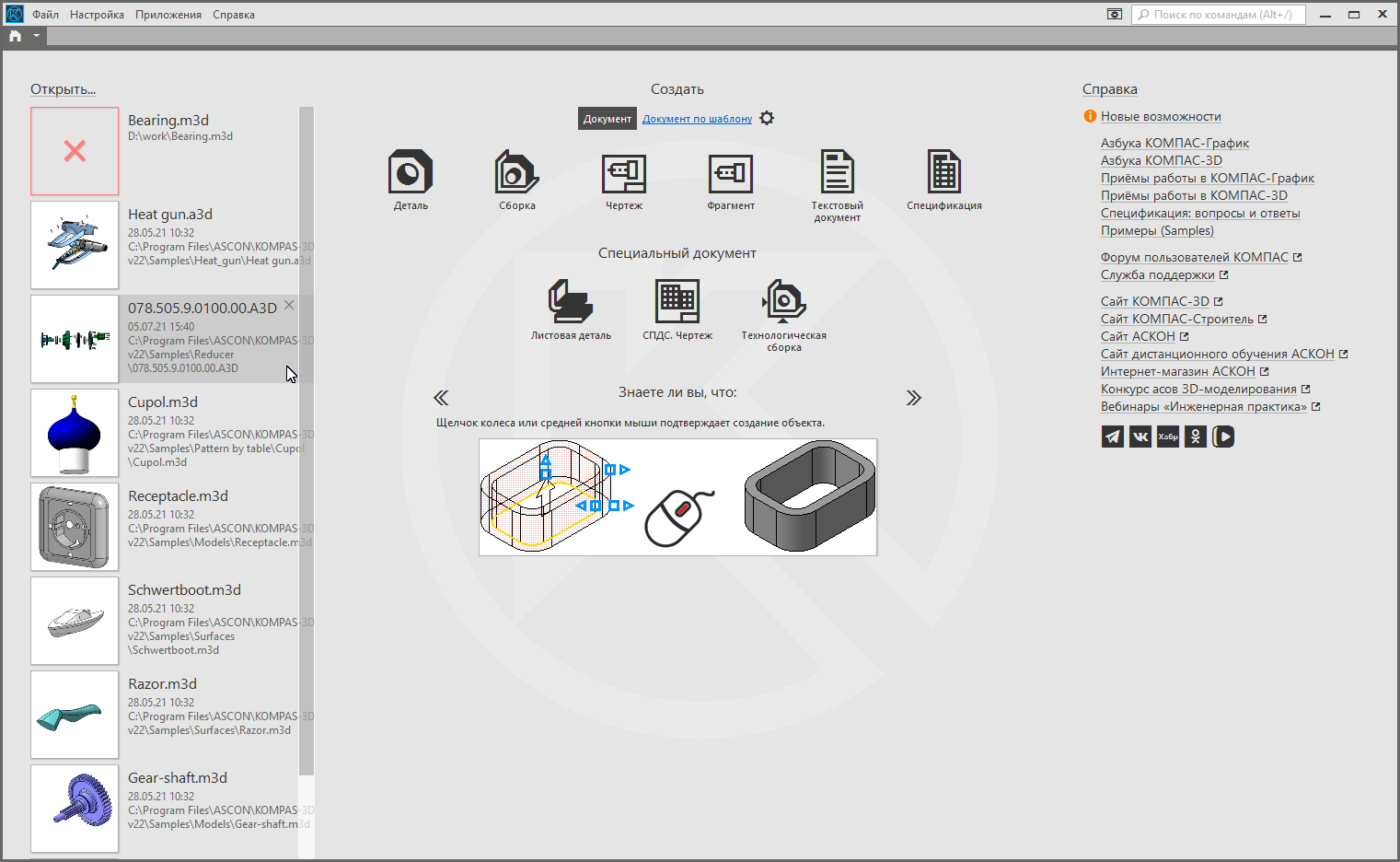Open the Азбука КОМПАС-3D link
Image resolution: width=1400 pixels, height=862 pixels.
pyautogui.click(x=1161, y=160)
